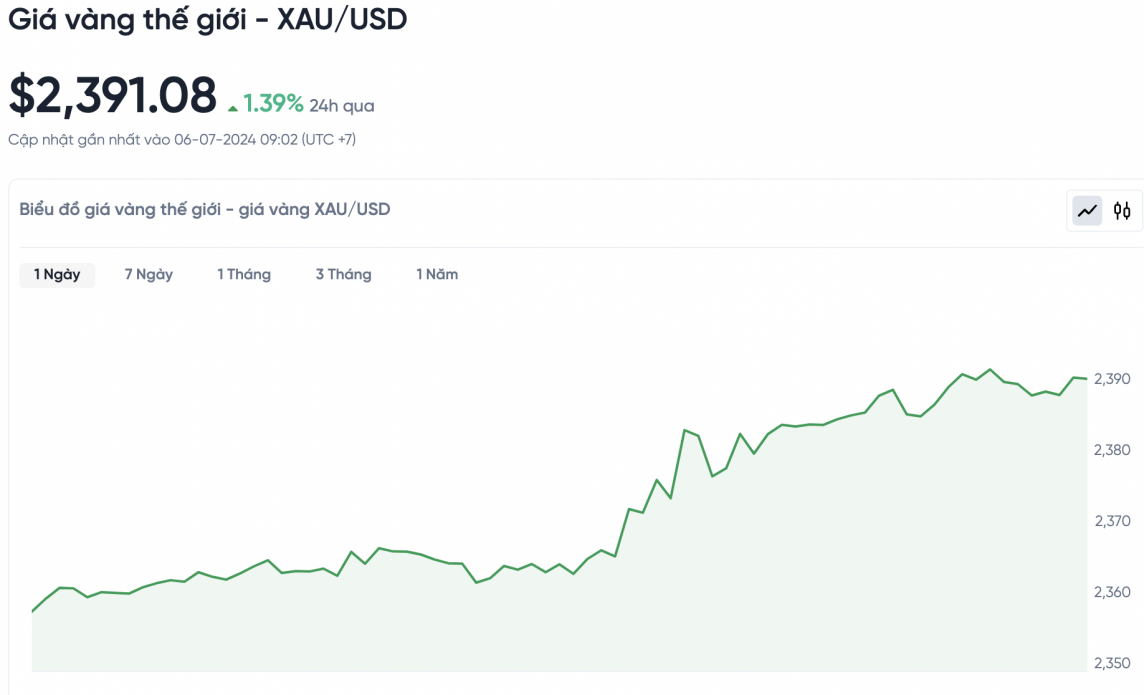Click the highest peak of the price line
Screen dimensions: 1144x695
(x=991, y=369)
